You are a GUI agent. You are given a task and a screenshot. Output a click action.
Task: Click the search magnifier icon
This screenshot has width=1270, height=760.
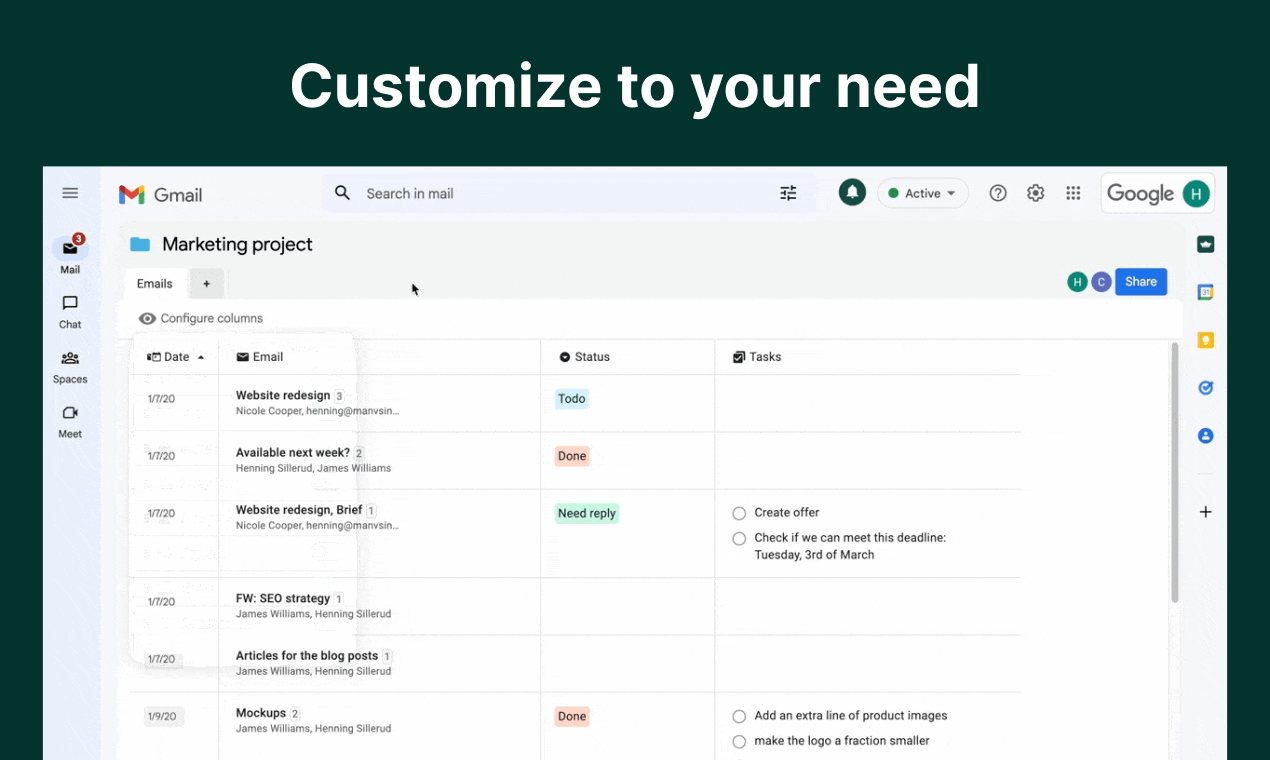point(342,193)
